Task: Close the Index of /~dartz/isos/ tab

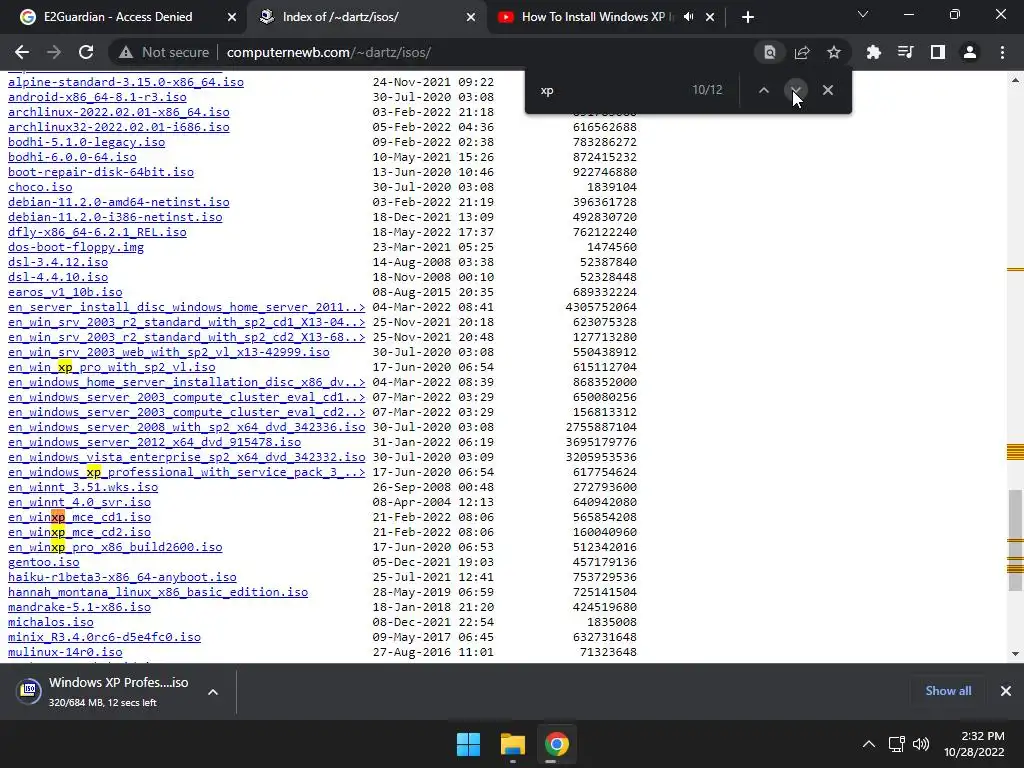Action: tap(471, 17)
